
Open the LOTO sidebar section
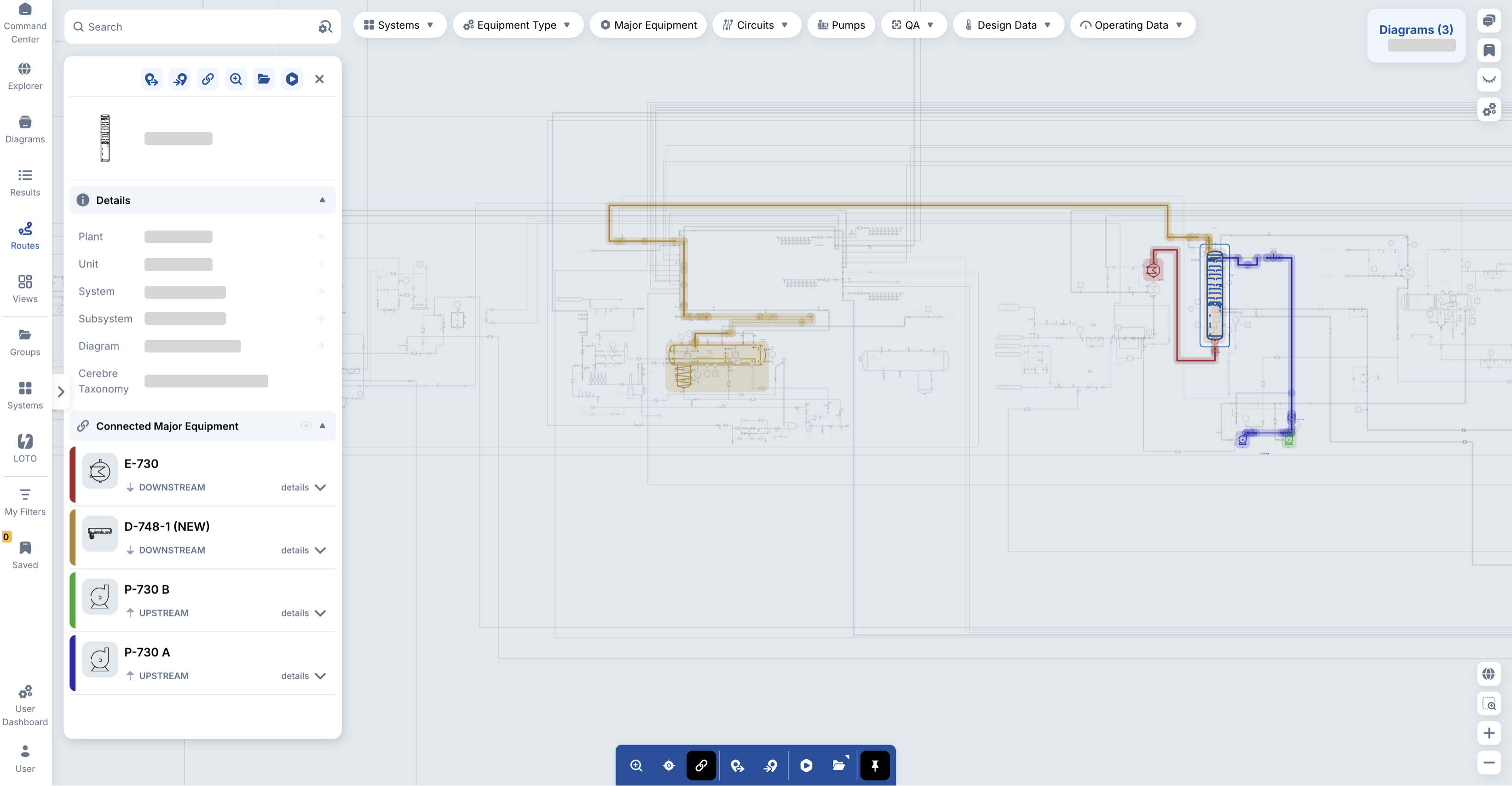pyautogui.click(x=25, y=449)
